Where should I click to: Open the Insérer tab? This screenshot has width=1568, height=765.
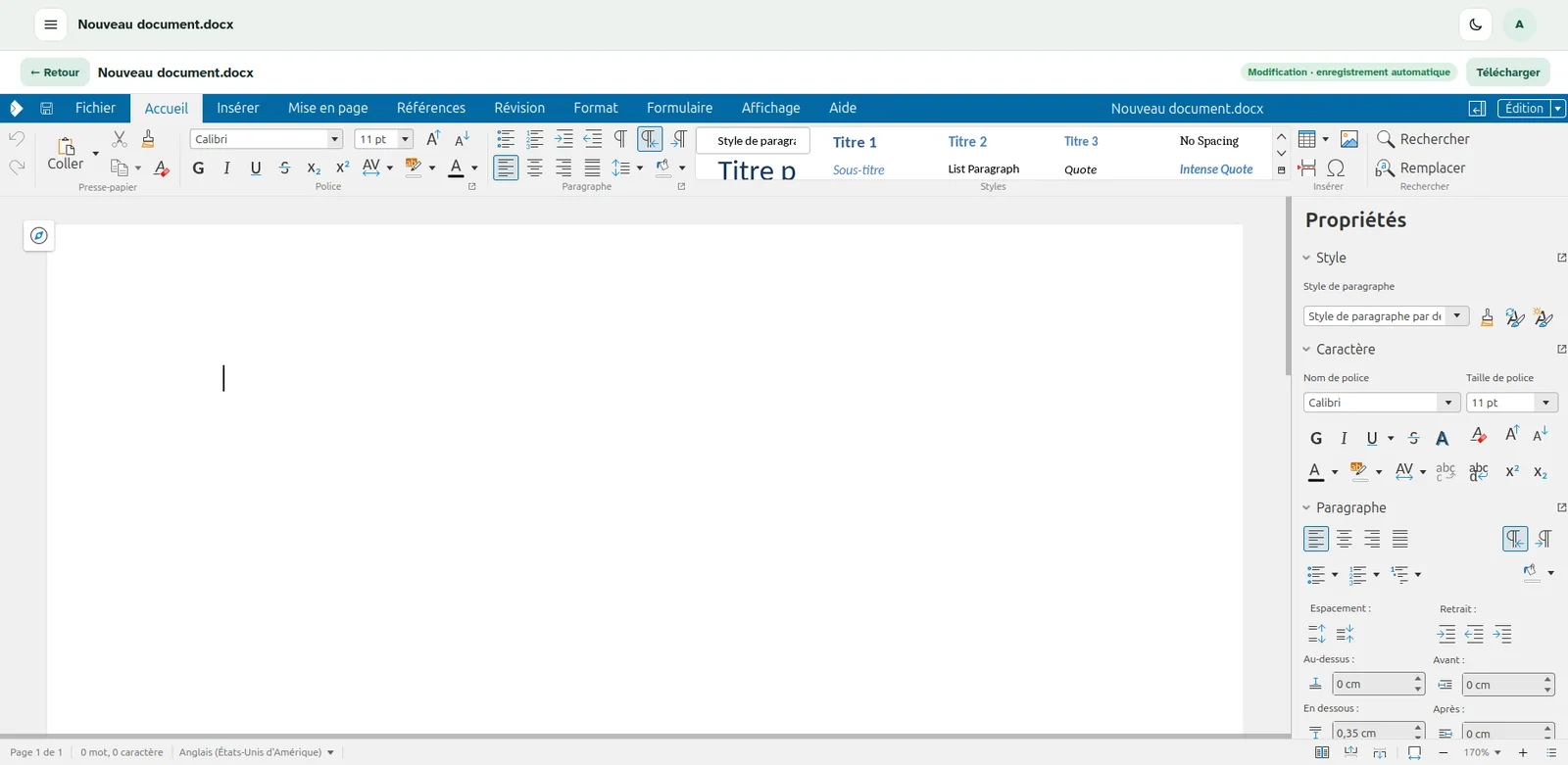coord(238,108)
